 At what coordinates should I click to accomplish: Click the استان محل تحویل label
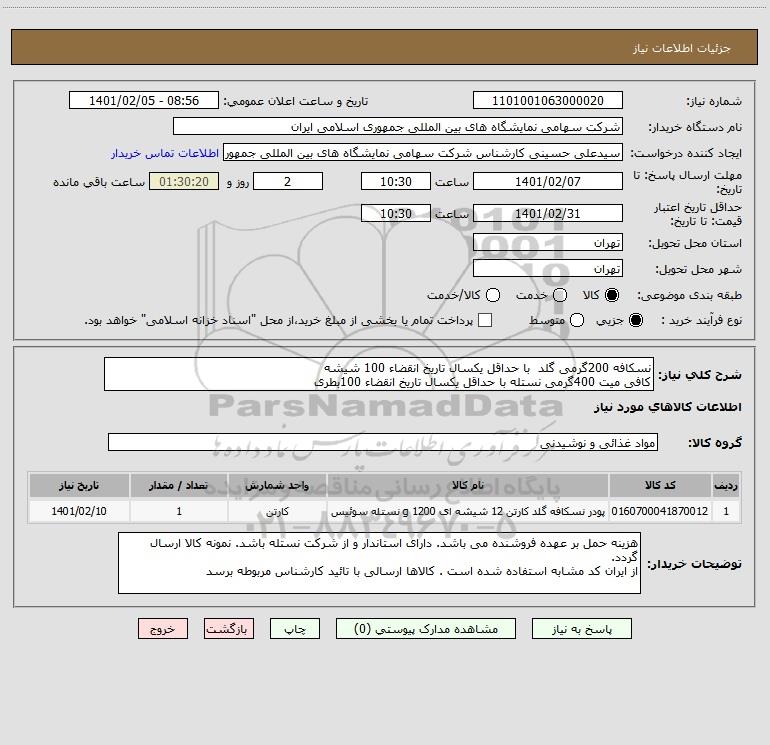(695, 243)
